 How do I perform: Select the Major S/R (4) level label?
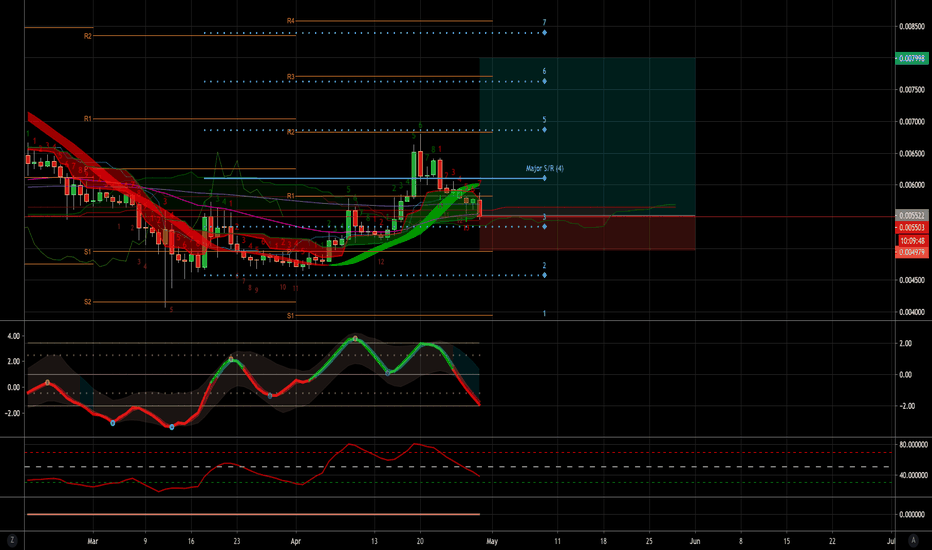(544, 169)
